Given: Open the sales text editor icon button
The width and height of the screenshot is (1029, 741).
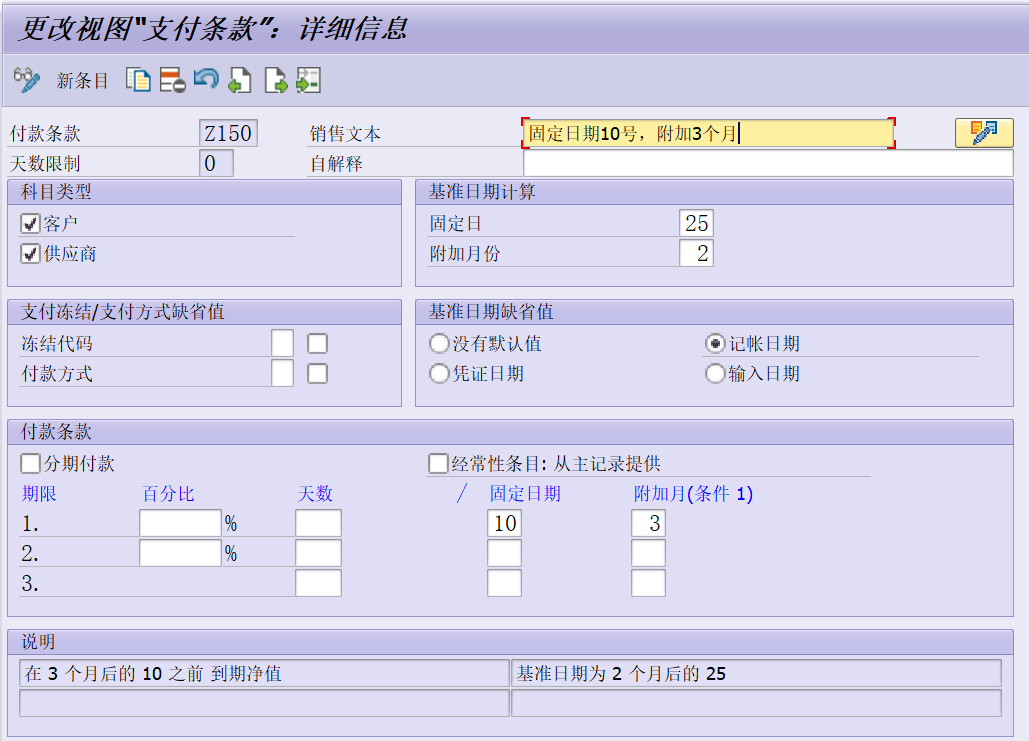Looking at the screenshot, I should [x=984, y=133].
